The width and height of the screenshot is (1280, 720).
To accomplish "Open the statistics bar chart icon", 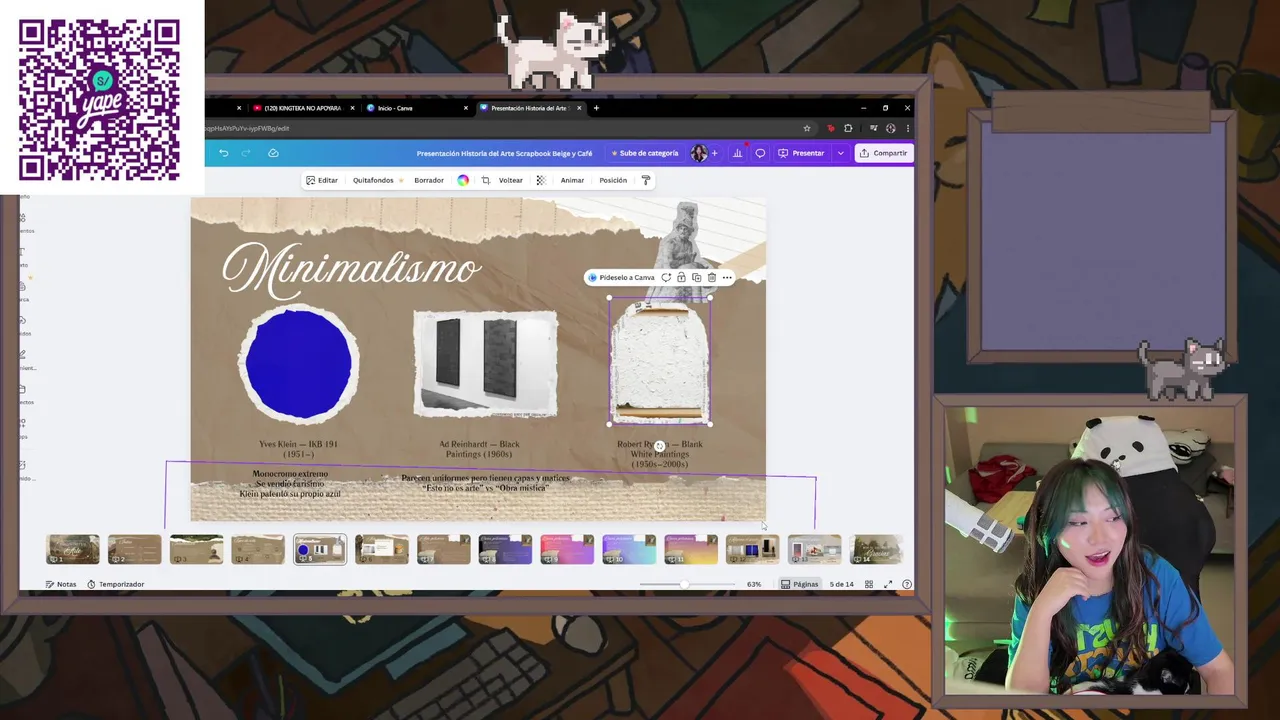I will (737, 153).
